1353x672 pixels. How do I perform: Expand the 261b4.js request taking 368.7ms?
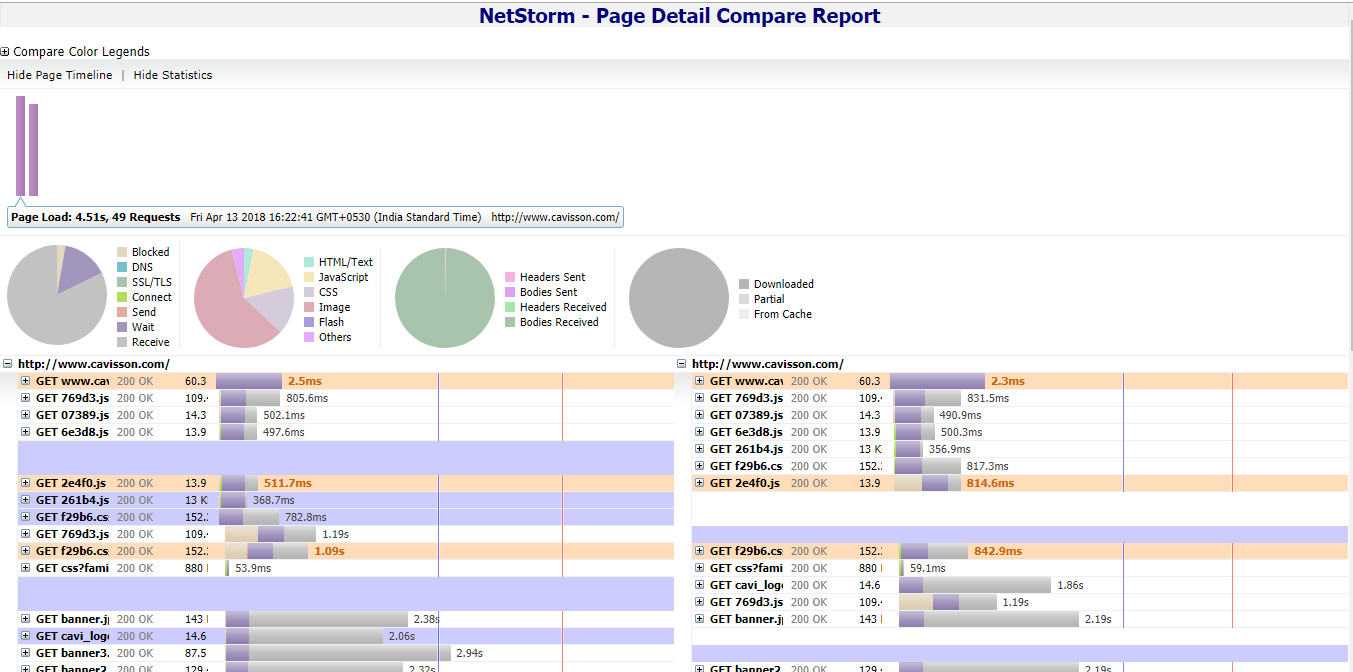tap(26, 500)
